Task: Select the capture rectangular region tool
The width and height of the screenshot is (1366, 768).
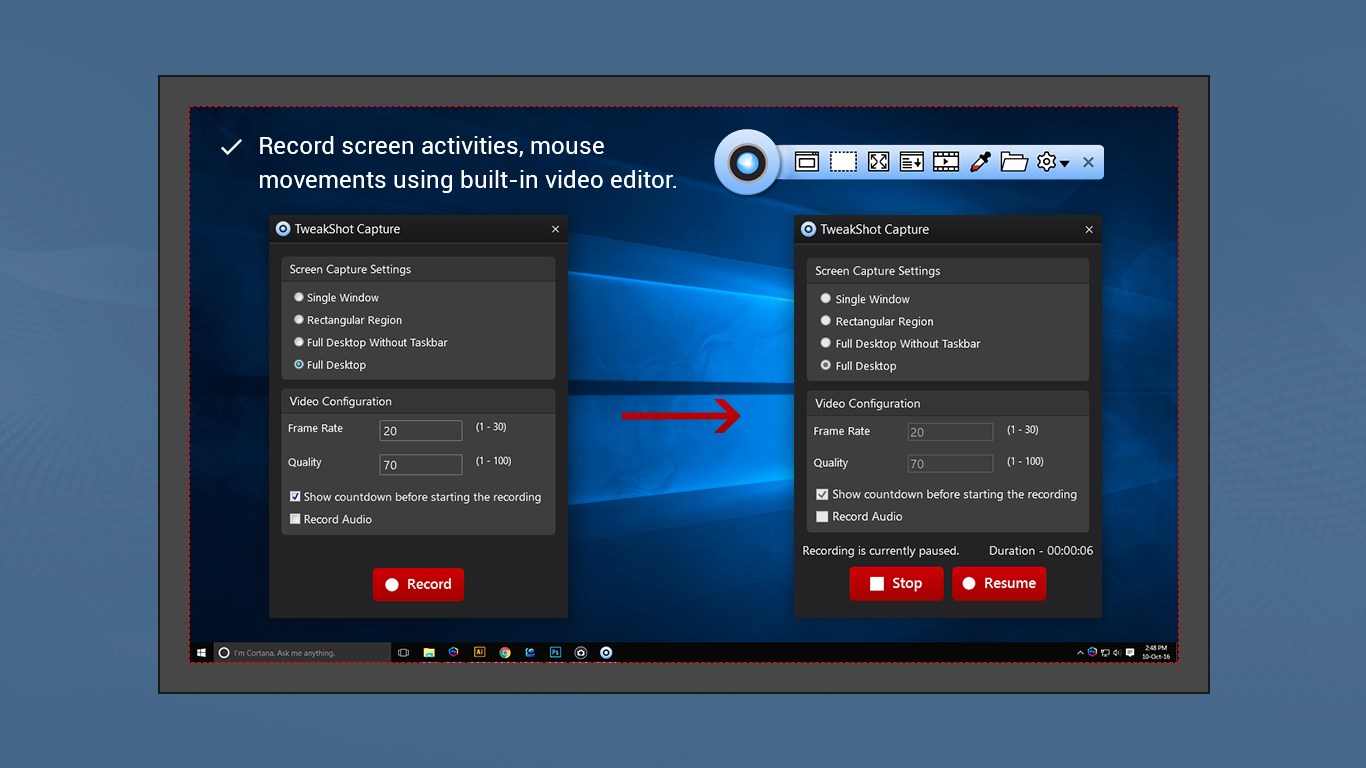Action: (843, 161)
